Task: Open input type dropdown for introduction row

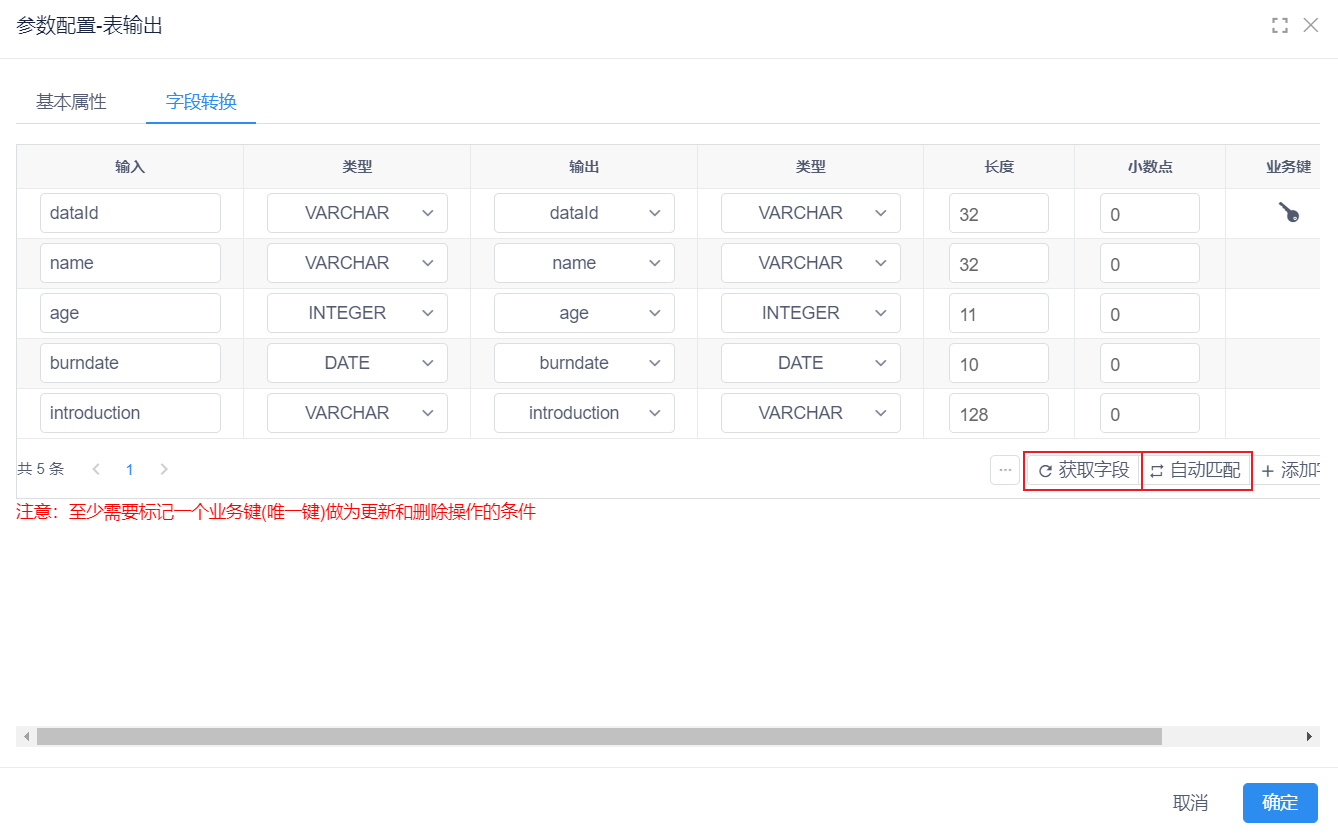Action: pyautogui.click(x=357, y=413)
